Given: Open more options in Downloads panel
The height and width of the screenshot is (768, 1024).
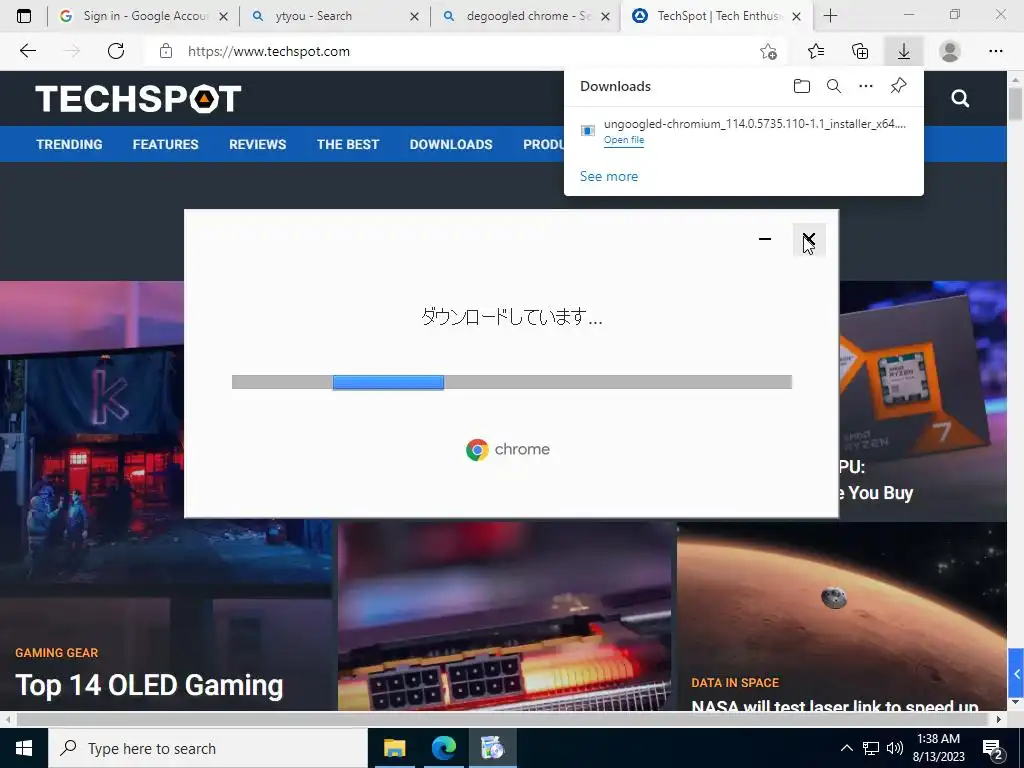Looking at the screenshot, I should coord(866,86).
